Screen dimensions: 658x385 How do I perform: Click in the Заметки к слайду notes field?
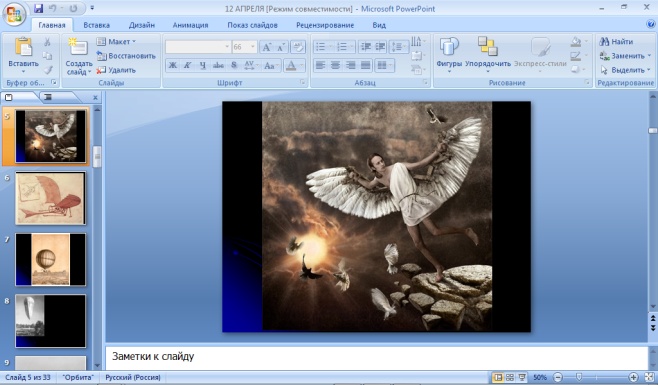(376, 357)
